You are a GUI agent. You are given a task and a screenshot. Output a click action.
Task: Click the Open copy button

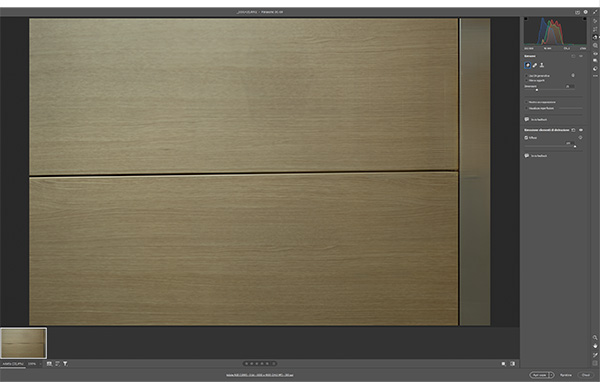tap(539, 375)
